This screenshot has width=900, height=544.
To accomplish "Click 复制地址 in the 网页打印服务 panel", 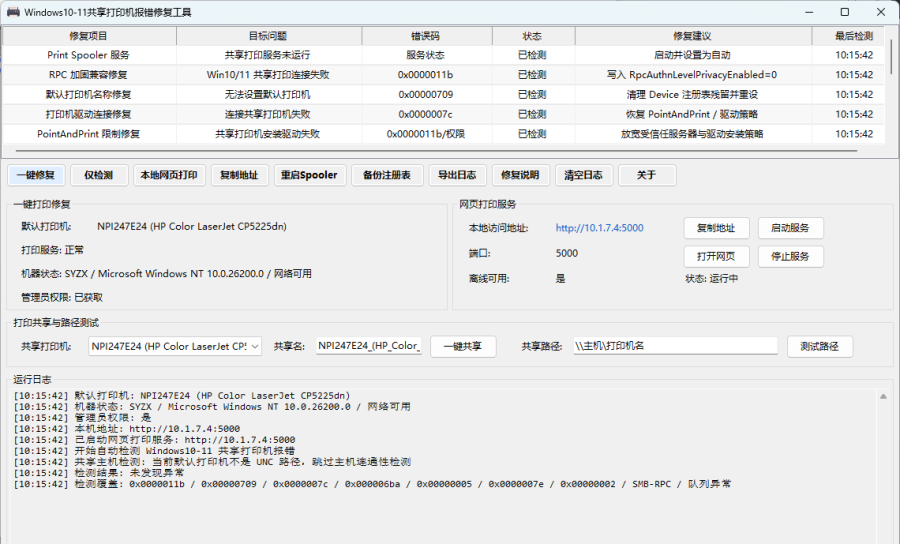I will click(716, 228).
